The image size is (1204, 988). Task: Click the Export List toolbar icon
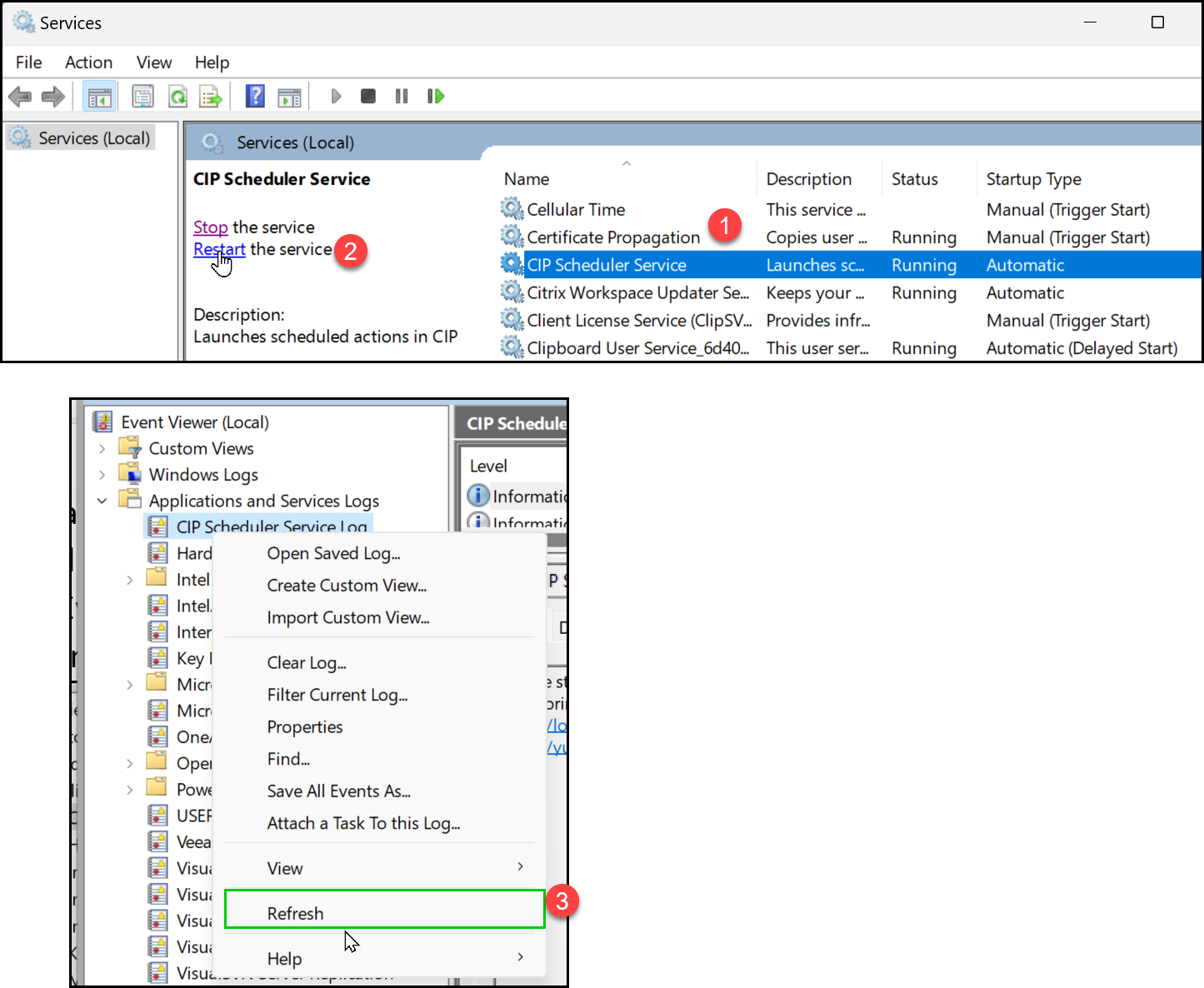(211, 96)
